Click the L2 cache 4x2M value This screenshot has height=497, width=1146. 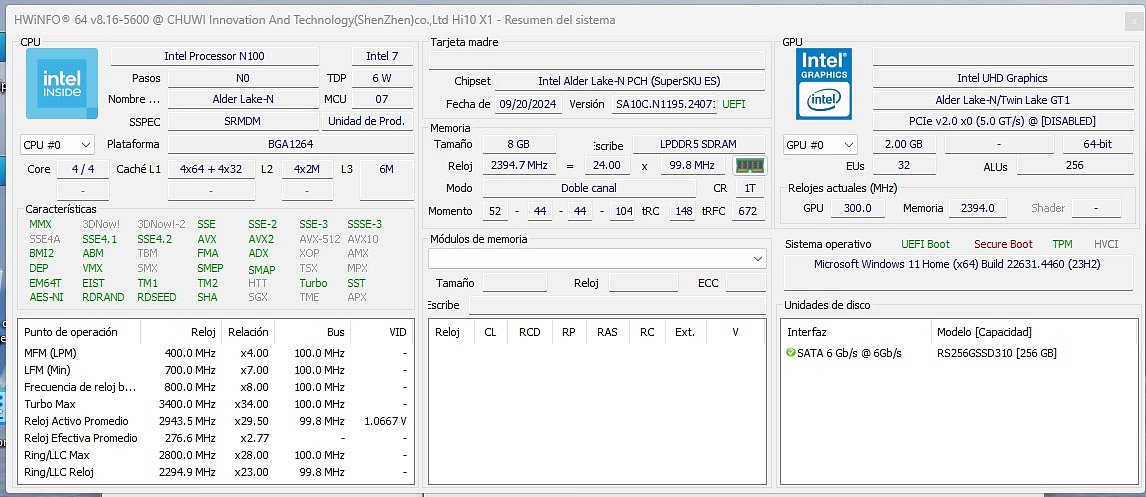(x=307, y=169)
